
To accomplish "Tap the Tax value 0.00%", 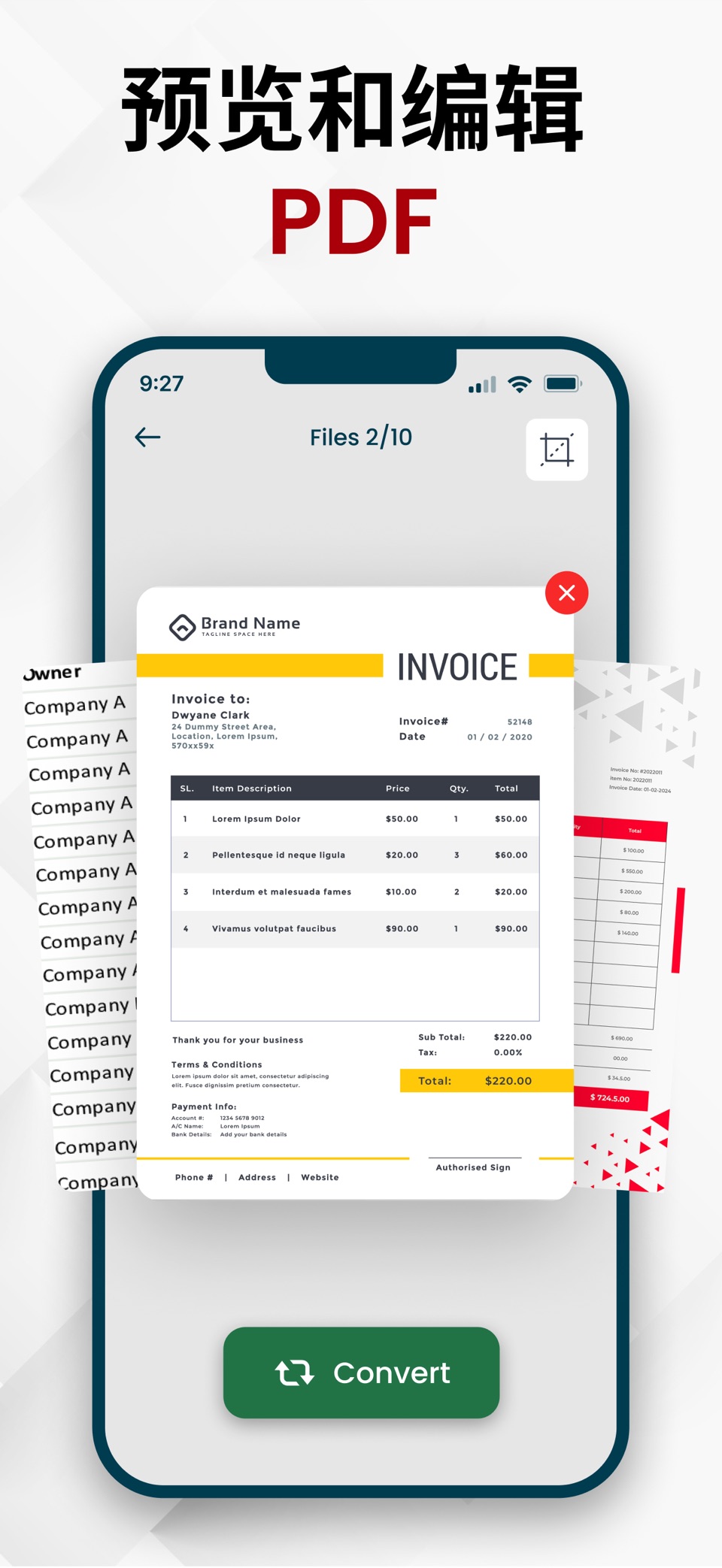I will pos(508,1052).
